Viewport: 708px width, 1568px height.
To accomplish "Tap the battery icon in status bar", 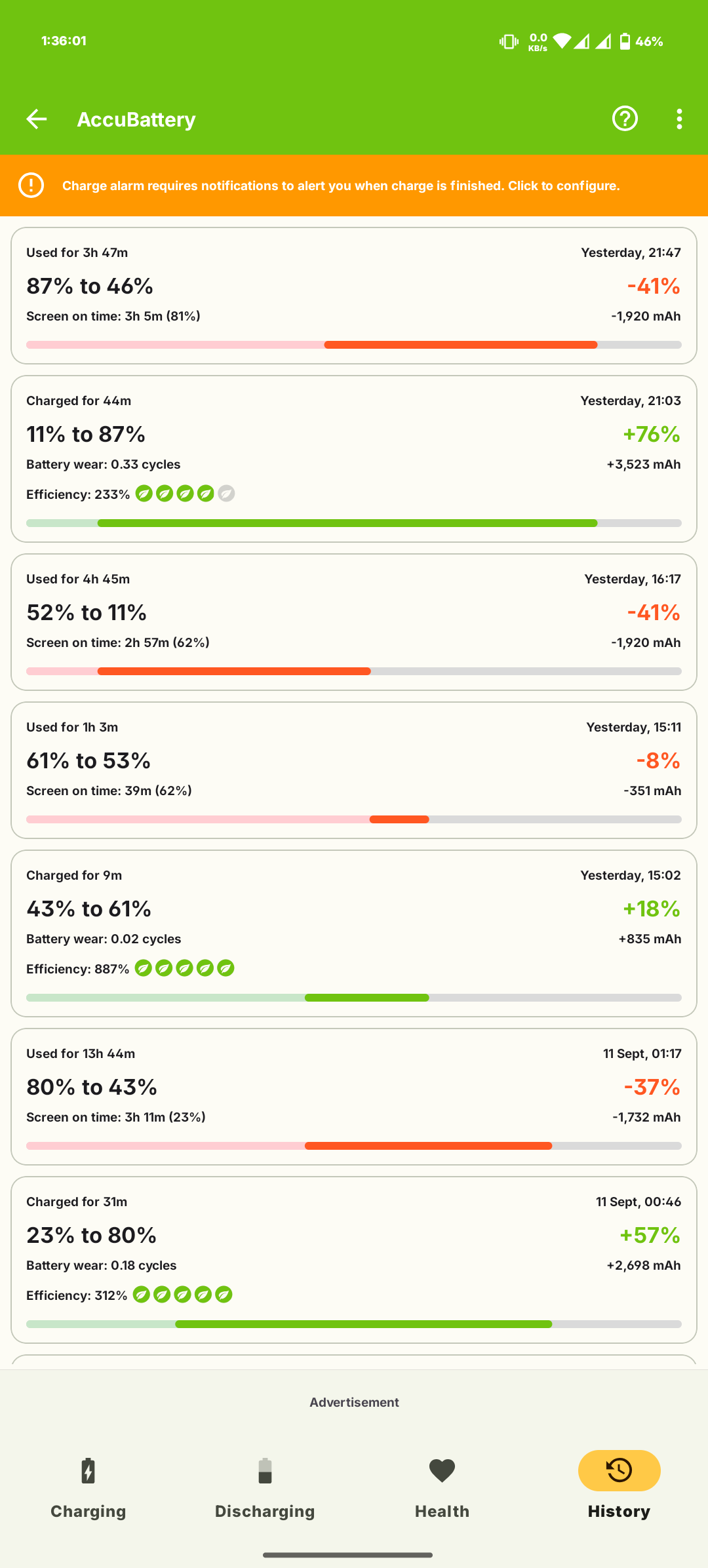I will point(625,41).
